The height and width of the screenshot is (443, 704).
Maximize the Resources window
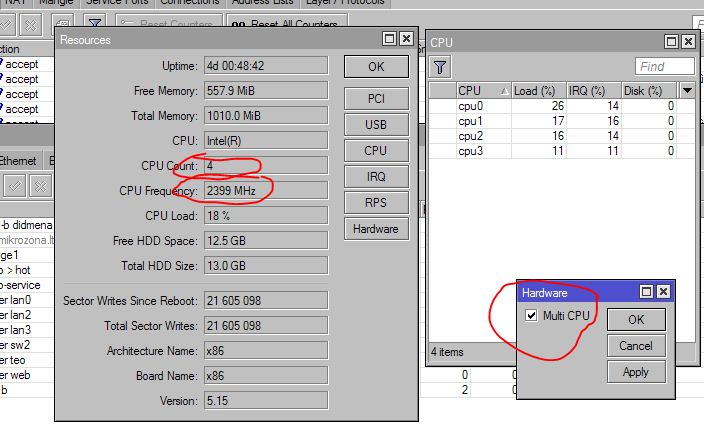(390, 39)
